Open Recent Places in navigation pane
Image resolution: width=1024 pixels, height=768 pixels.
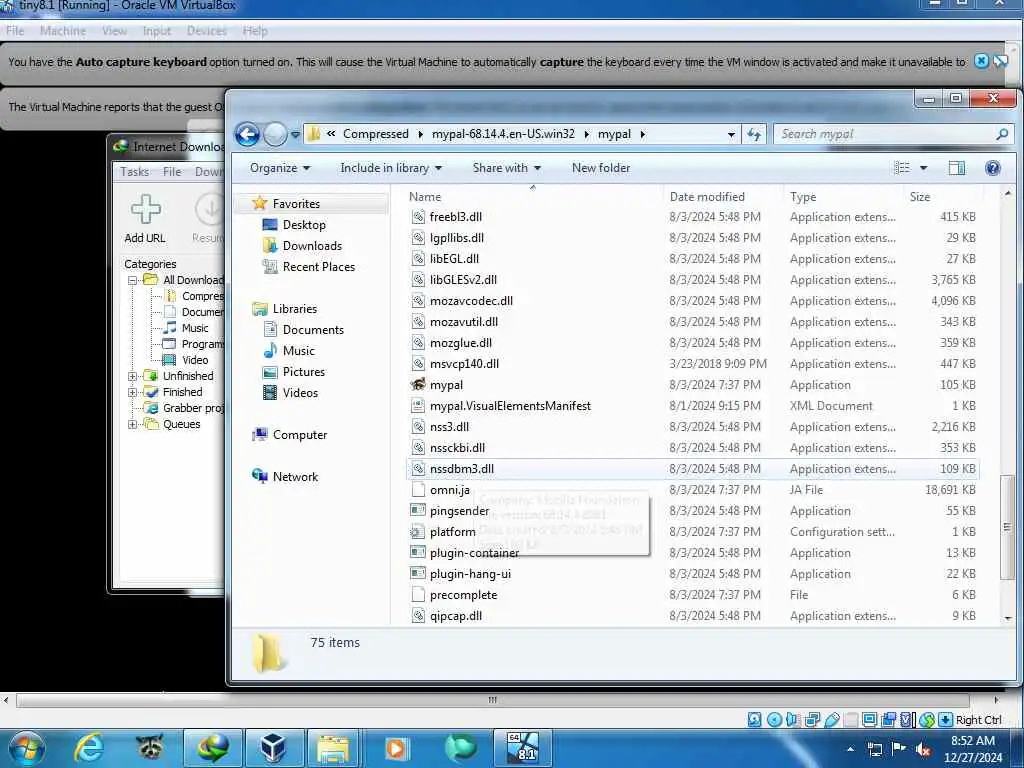tap(308, 266)
